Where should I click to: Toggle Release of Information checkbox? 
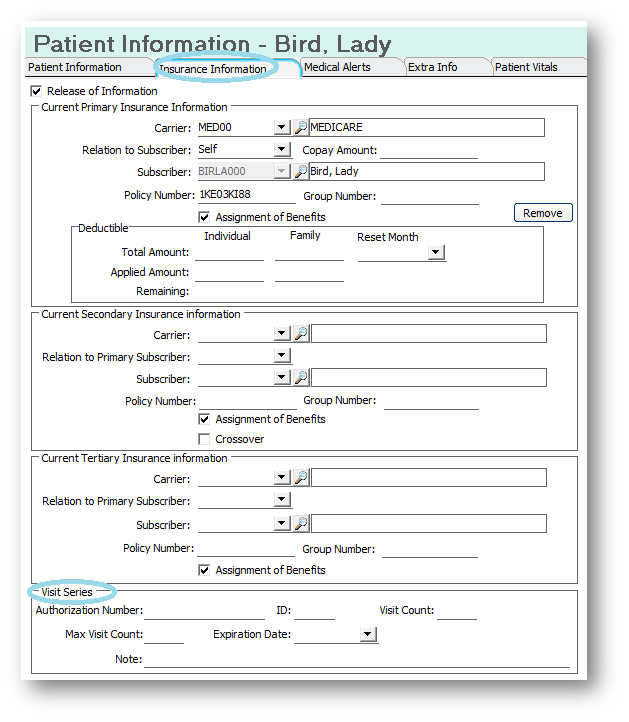(x=36, y=91)
